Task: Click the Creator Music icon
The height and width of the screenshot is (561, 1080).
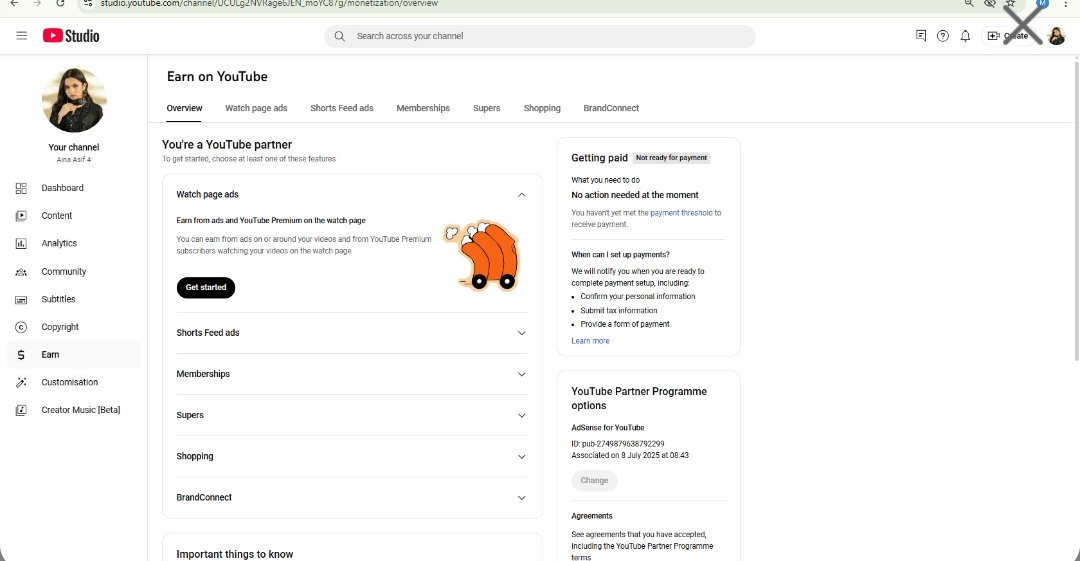Action: 21,410
